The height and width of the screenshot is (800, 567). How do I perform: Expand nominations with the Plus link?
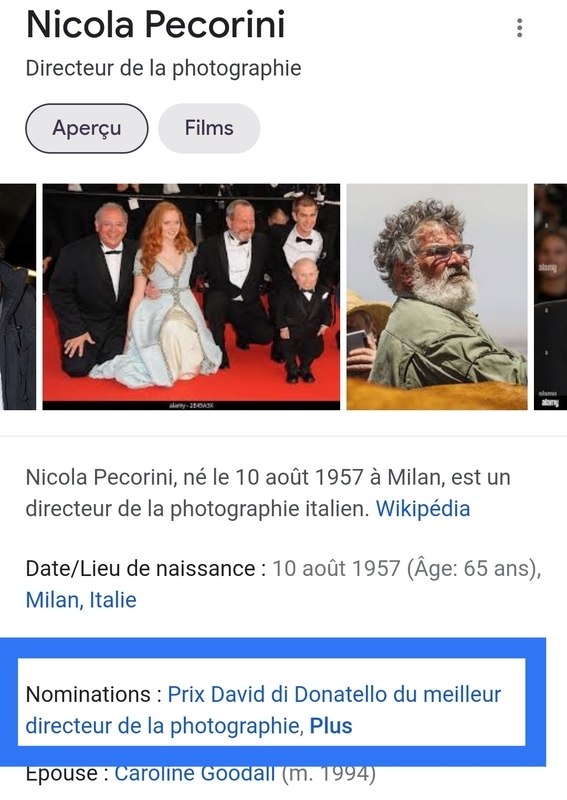tap(331, 726)
